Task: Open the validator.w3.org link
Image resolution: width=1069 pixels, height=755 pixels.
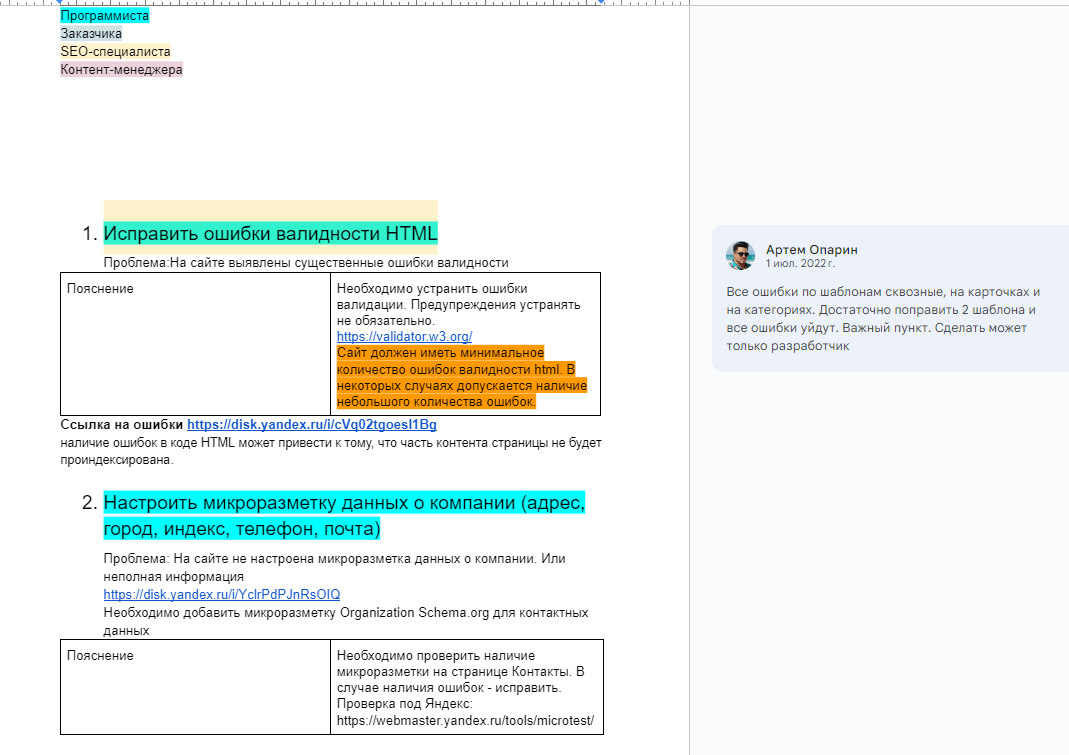Action: pyautogui.click(x=404, y=336)
